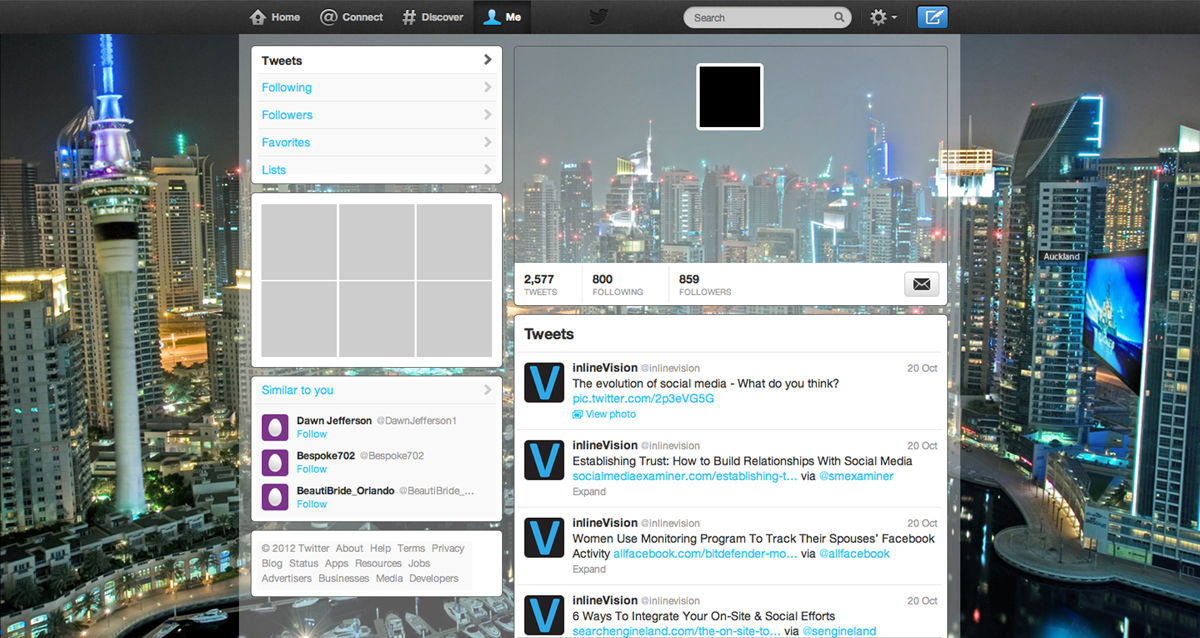Follow Bespoke702
This screenshot has height=638, width=1200.
coord(311,468)
